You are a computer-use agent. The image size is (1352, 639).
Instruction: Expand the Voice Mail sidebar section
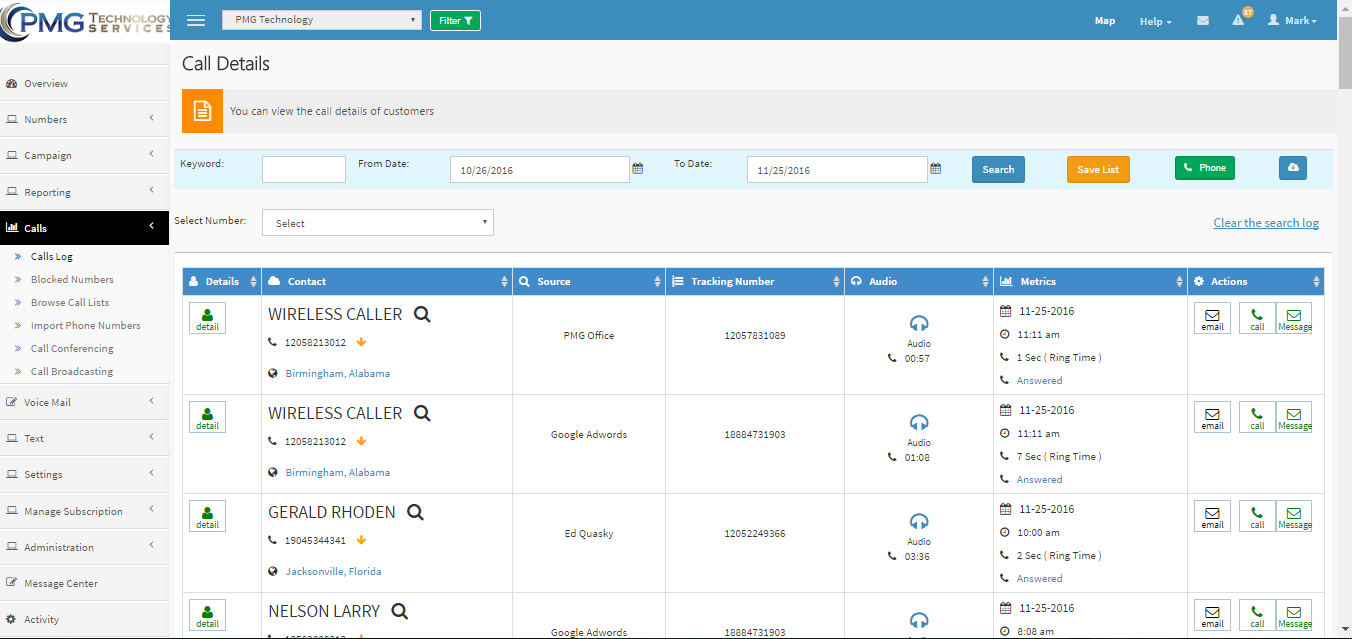coord(84,402)
